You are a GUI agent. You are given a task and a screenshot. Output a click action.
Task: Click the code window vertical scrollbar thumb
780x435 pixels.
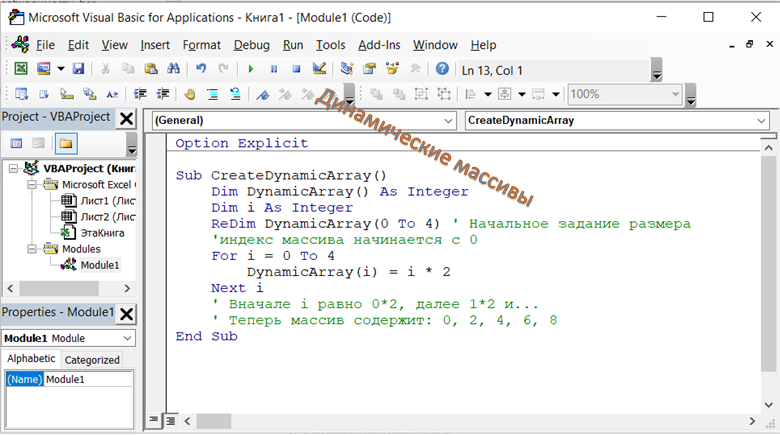tap(769, 263)
